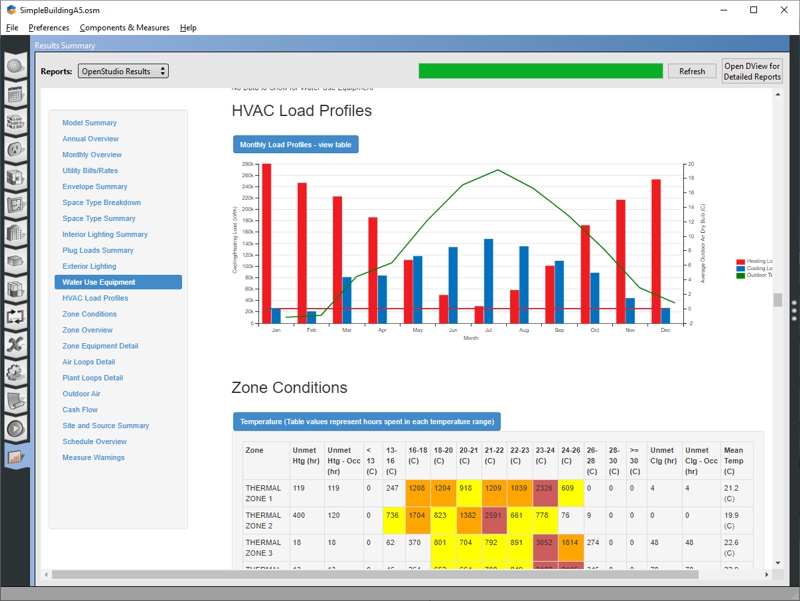Select the Constructions brick wall icon
Image resolution: width=800 pixels, height=601 pixels.
coord(16,124)
